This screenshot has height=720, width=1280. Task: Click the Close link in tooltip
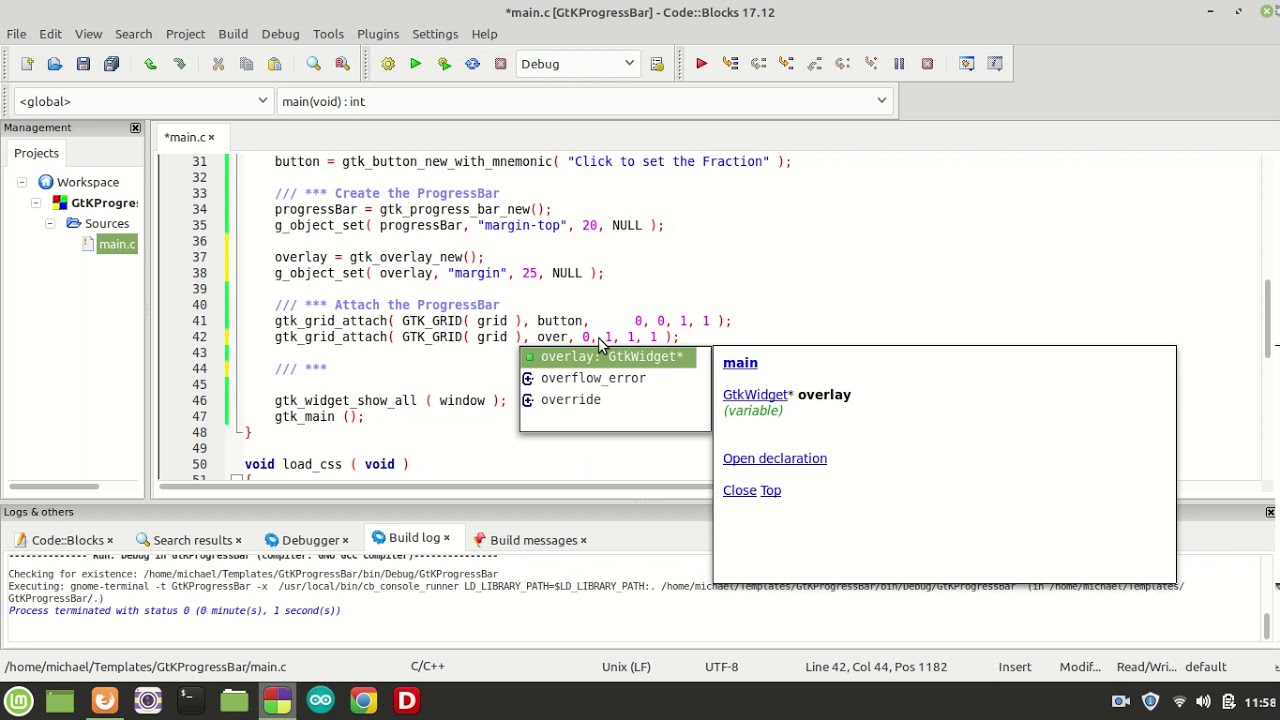point(739,491)
